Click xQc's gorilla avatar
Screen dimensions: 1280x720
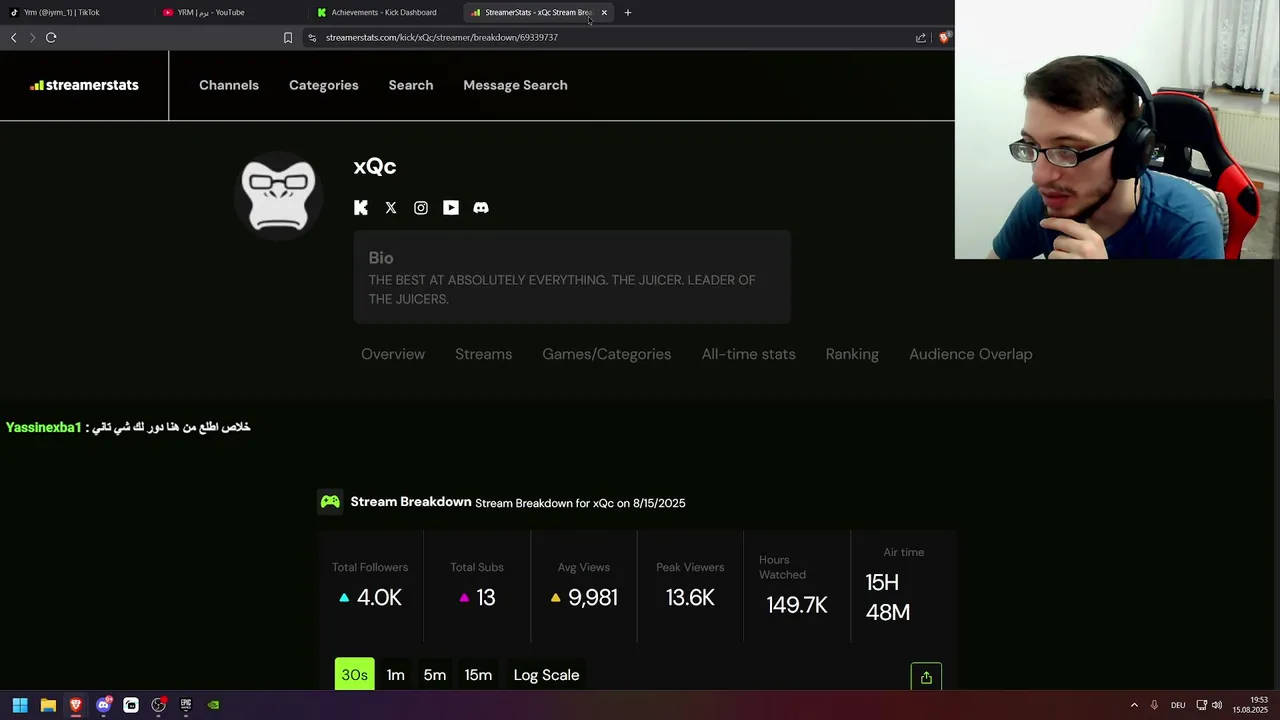pyautogui.click(x=279, y=195)
